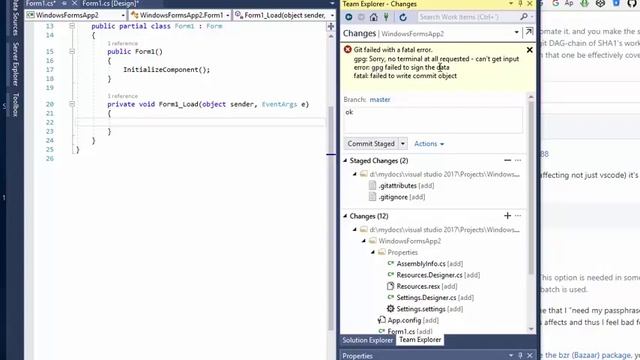Open the Toolbox side tab

coord(16,104)
